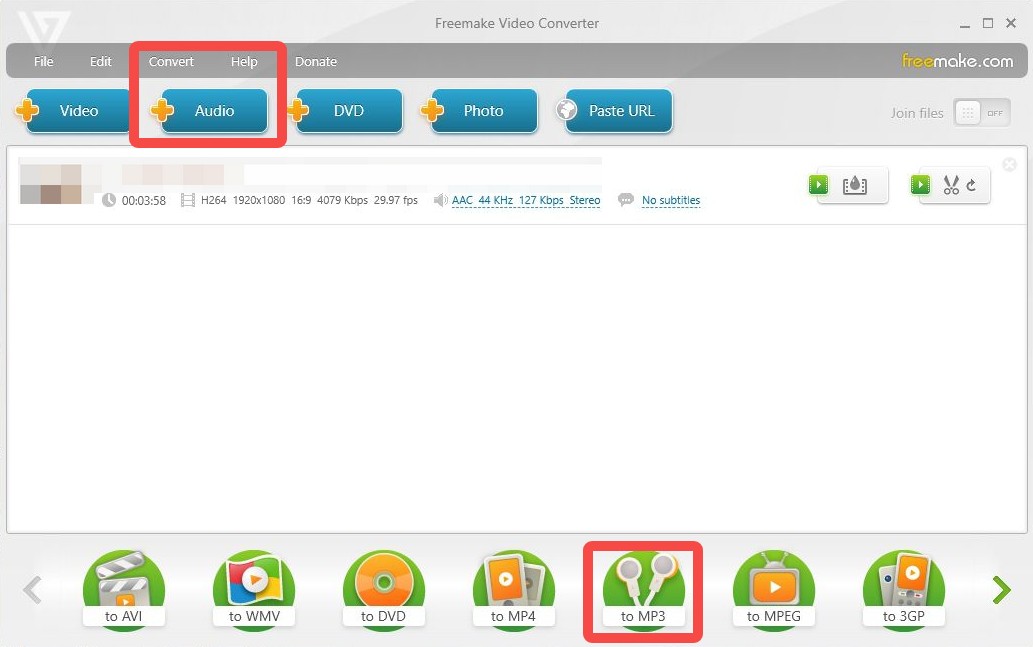Click the Paste URL button
This screenshot has width=1033, height=647.
click(x=615, y=111)
